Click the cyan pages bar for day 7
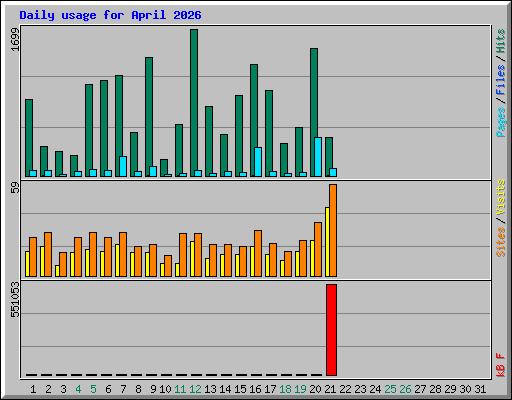Viewport: 512px width, 400px height. tap(123, 166)
